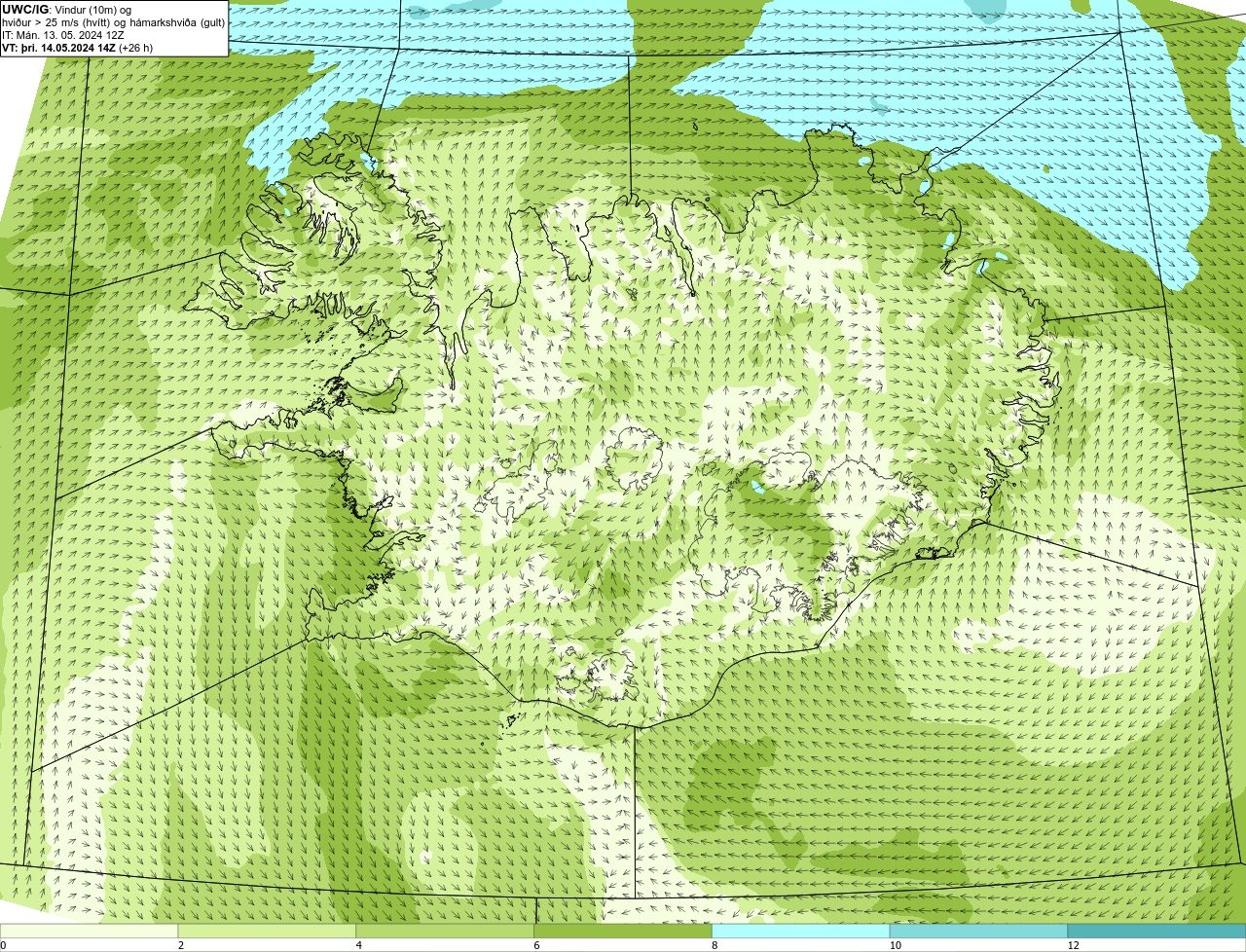Click the pale cyan 8–10 scale segment
This screenshot has width=1246, height=952.
tap(801, 931)
